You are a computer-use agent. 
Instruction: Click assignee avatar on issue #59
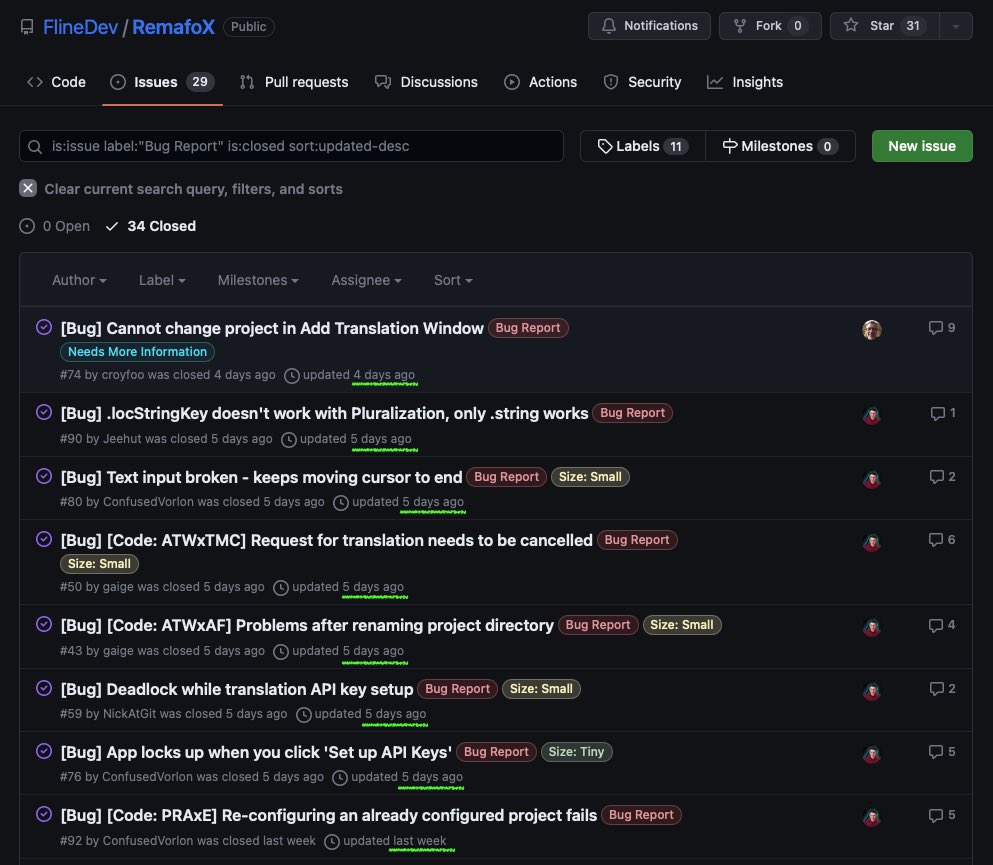[872, 691]
